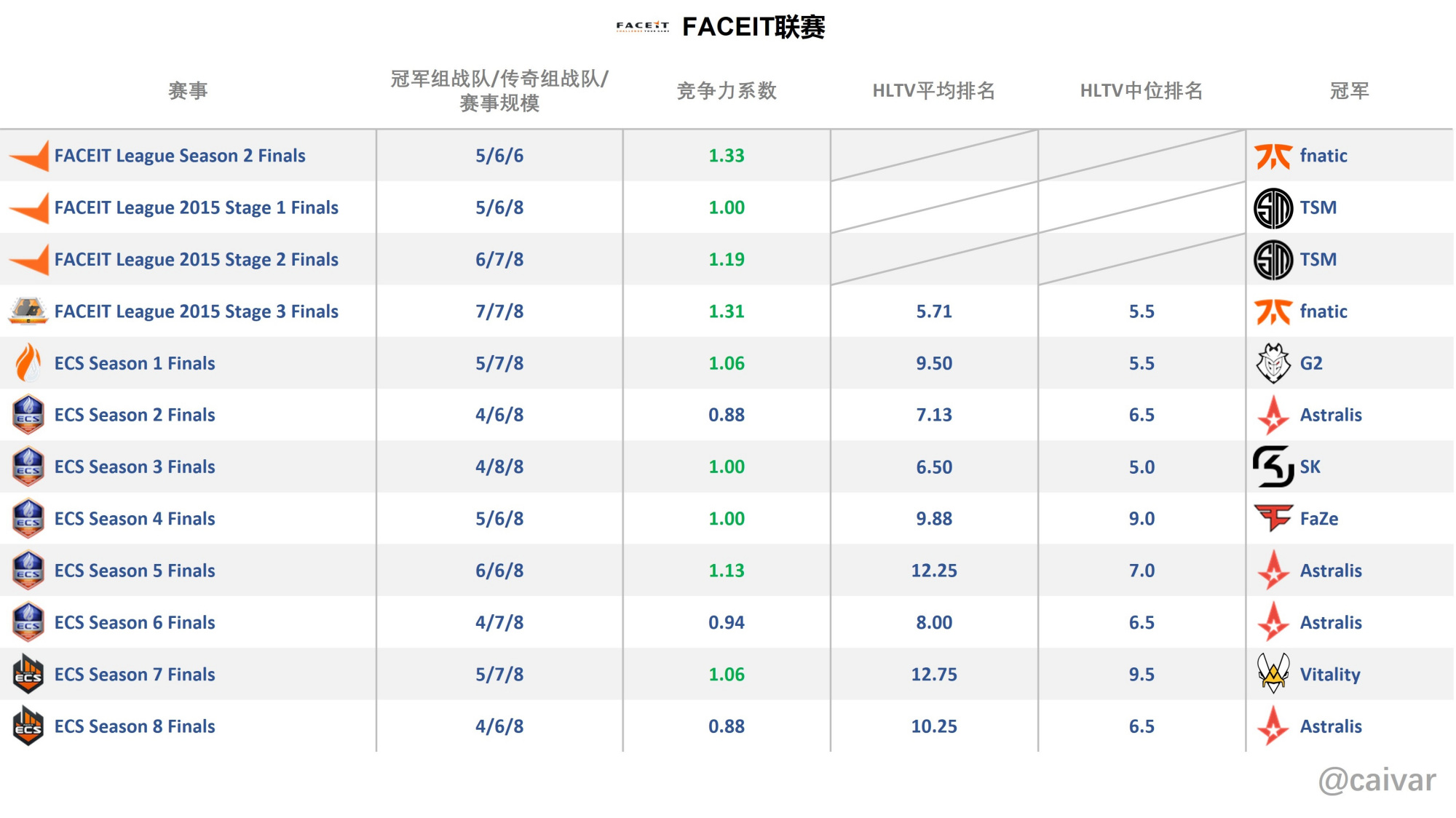Click the HLTV平均排名 column header
The image size is (1456, 818).
tap(934, 91)
